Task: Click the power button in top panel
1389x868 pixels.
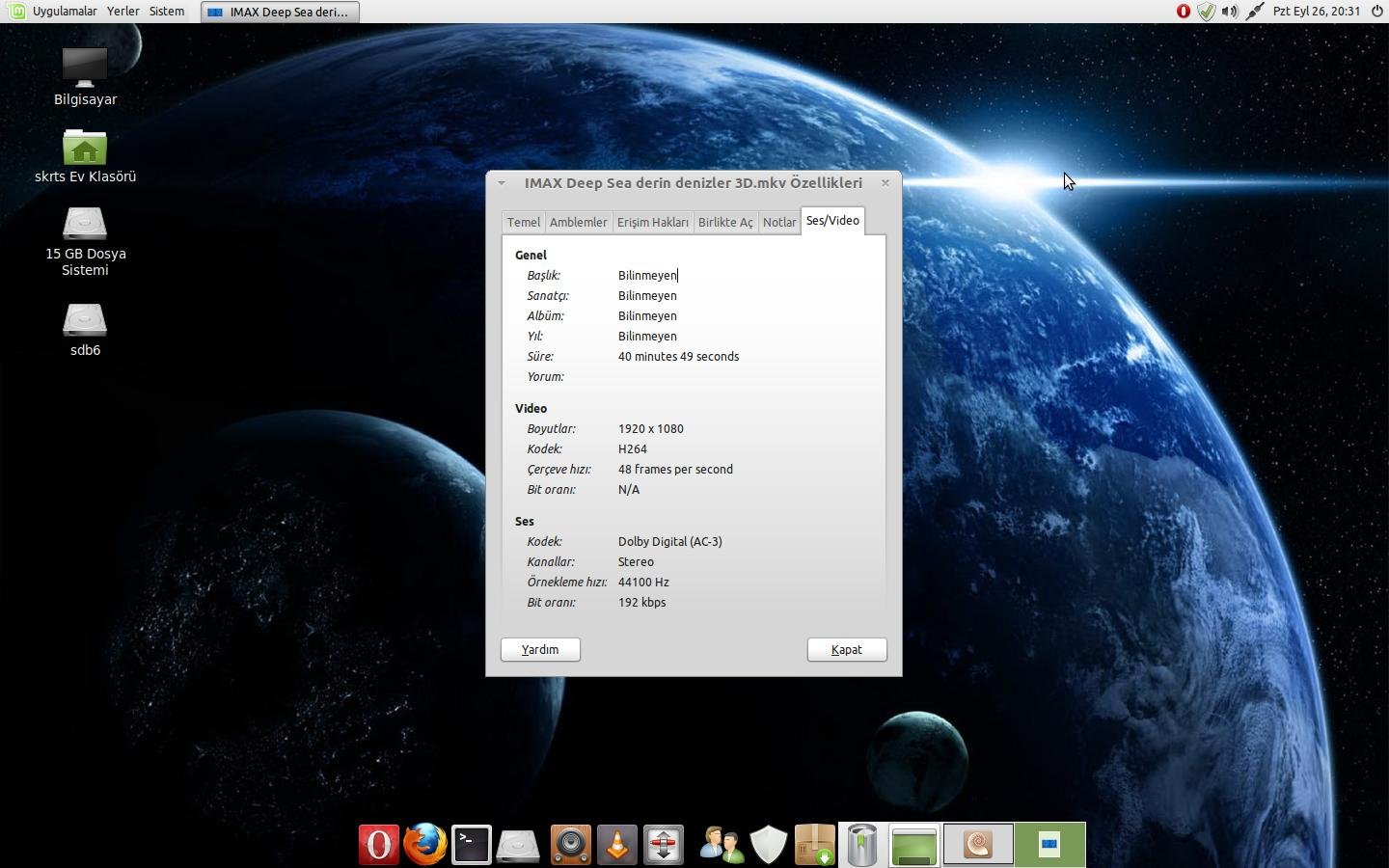Action: (x=1377, y=12)
